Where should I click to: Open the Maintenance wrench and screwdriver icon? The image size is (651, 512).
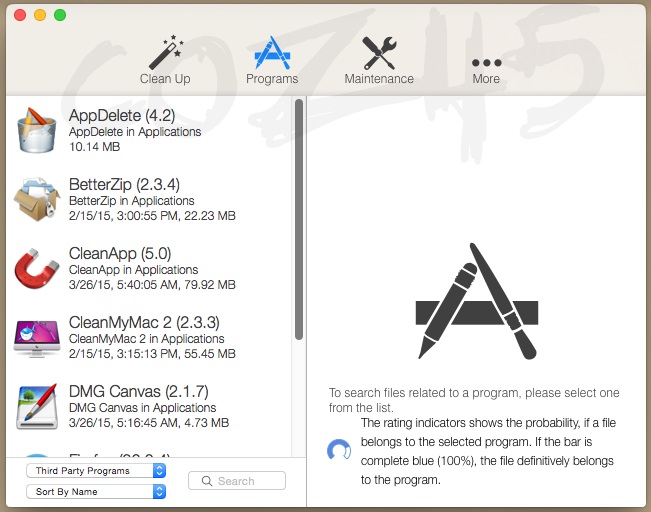379,53
